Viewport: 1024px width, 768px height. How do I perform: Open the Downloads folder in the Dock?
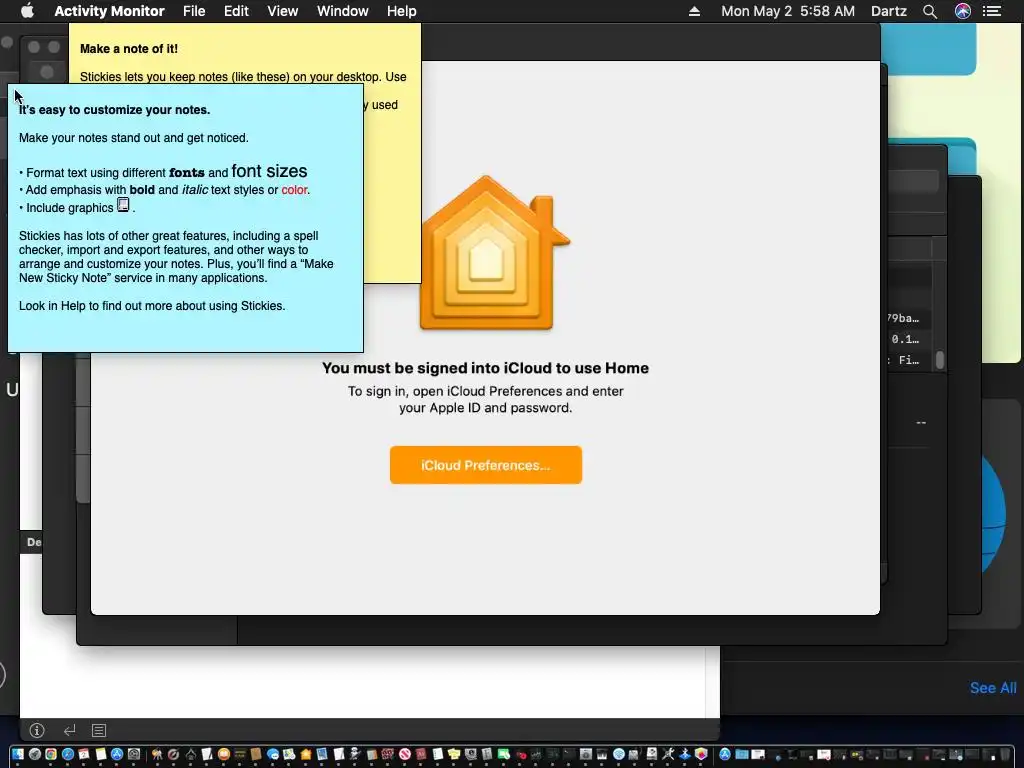tap(742, 754)
